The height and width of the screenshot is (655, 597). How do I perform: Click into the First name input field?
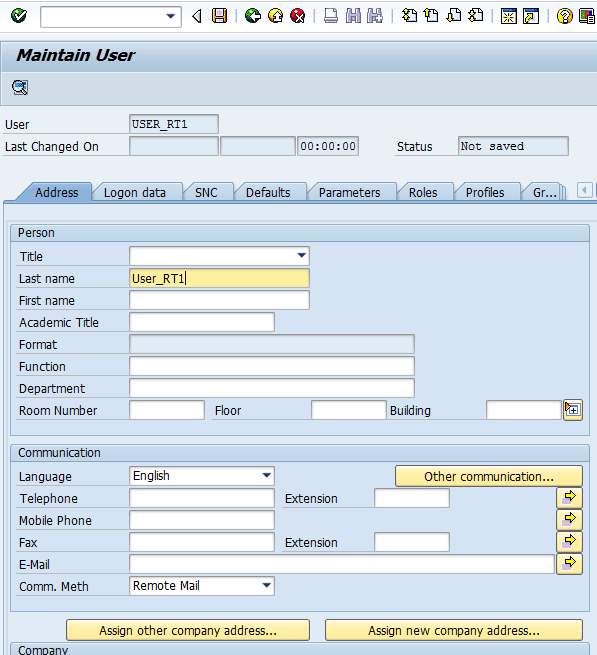[x=219, y=300]
